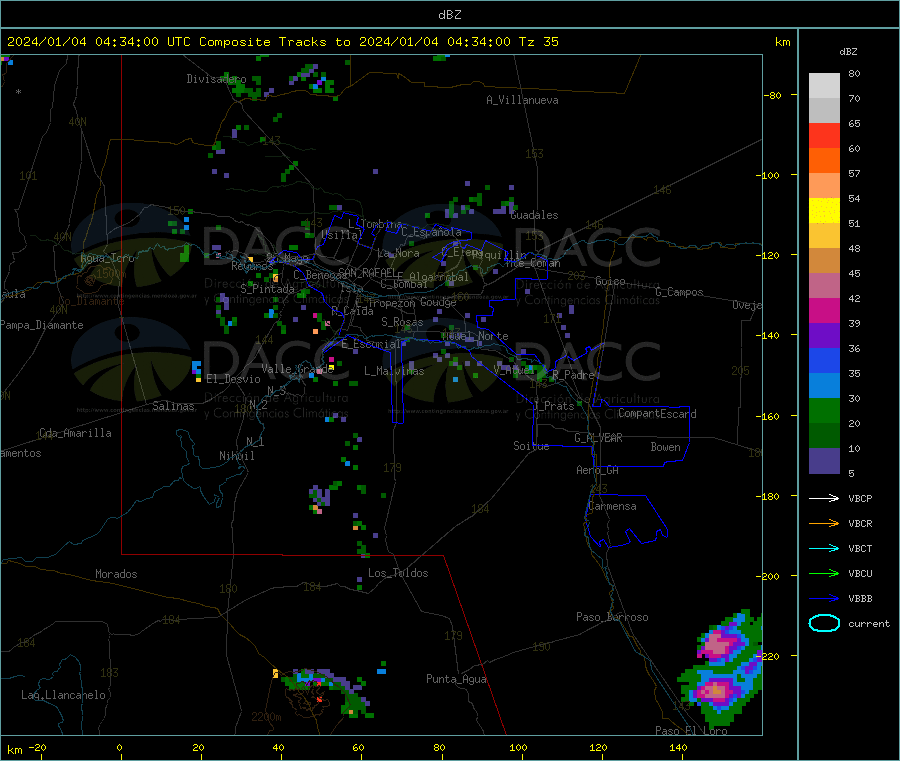The height and width of the screenshot is (761, 900).
Task: Select the magenta 42–39 dBZ color band
Action: [824, 310]
